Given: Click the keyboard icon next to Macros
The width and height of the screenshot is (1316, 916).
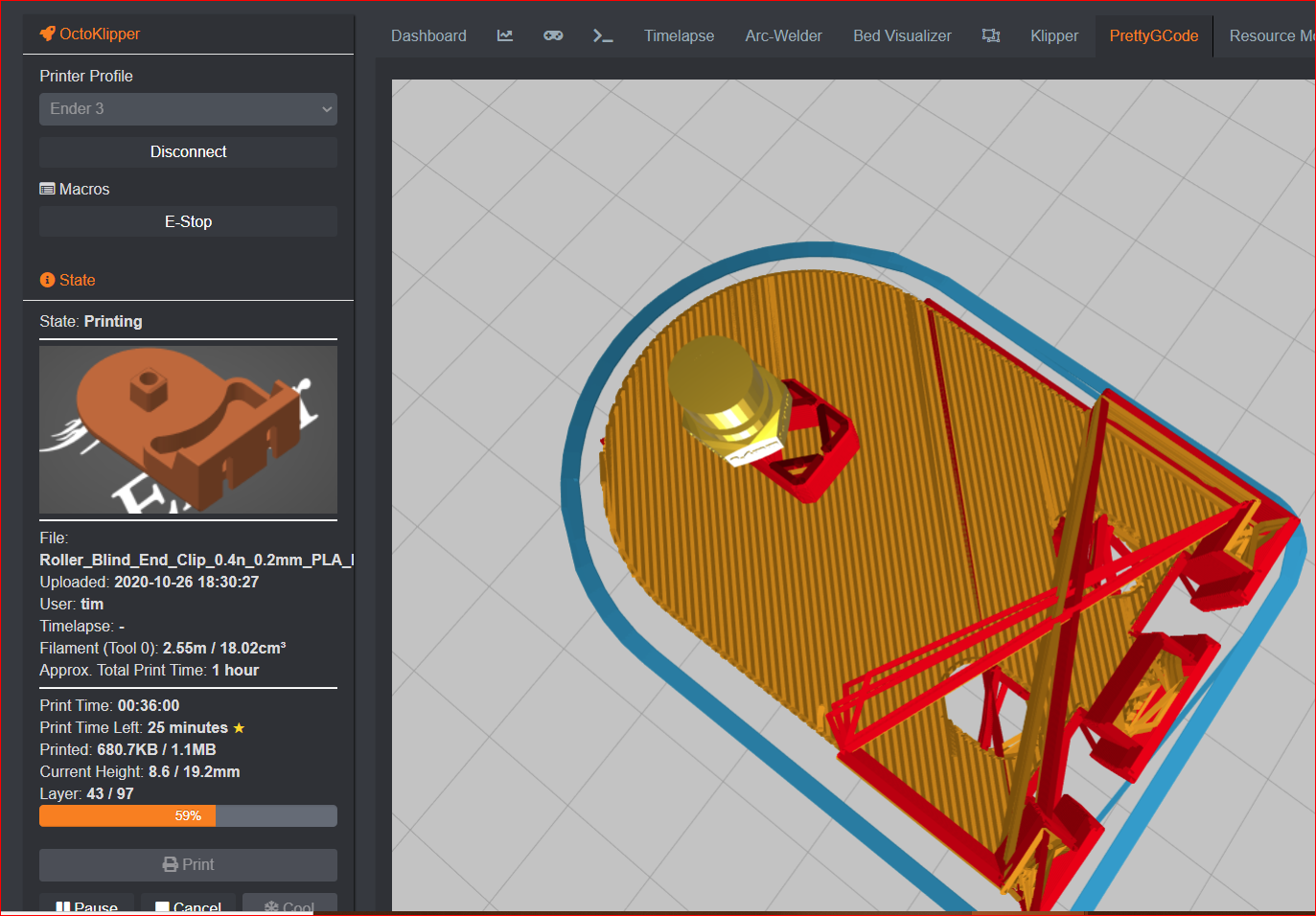Looking at the screenshot, I should 46,189.
